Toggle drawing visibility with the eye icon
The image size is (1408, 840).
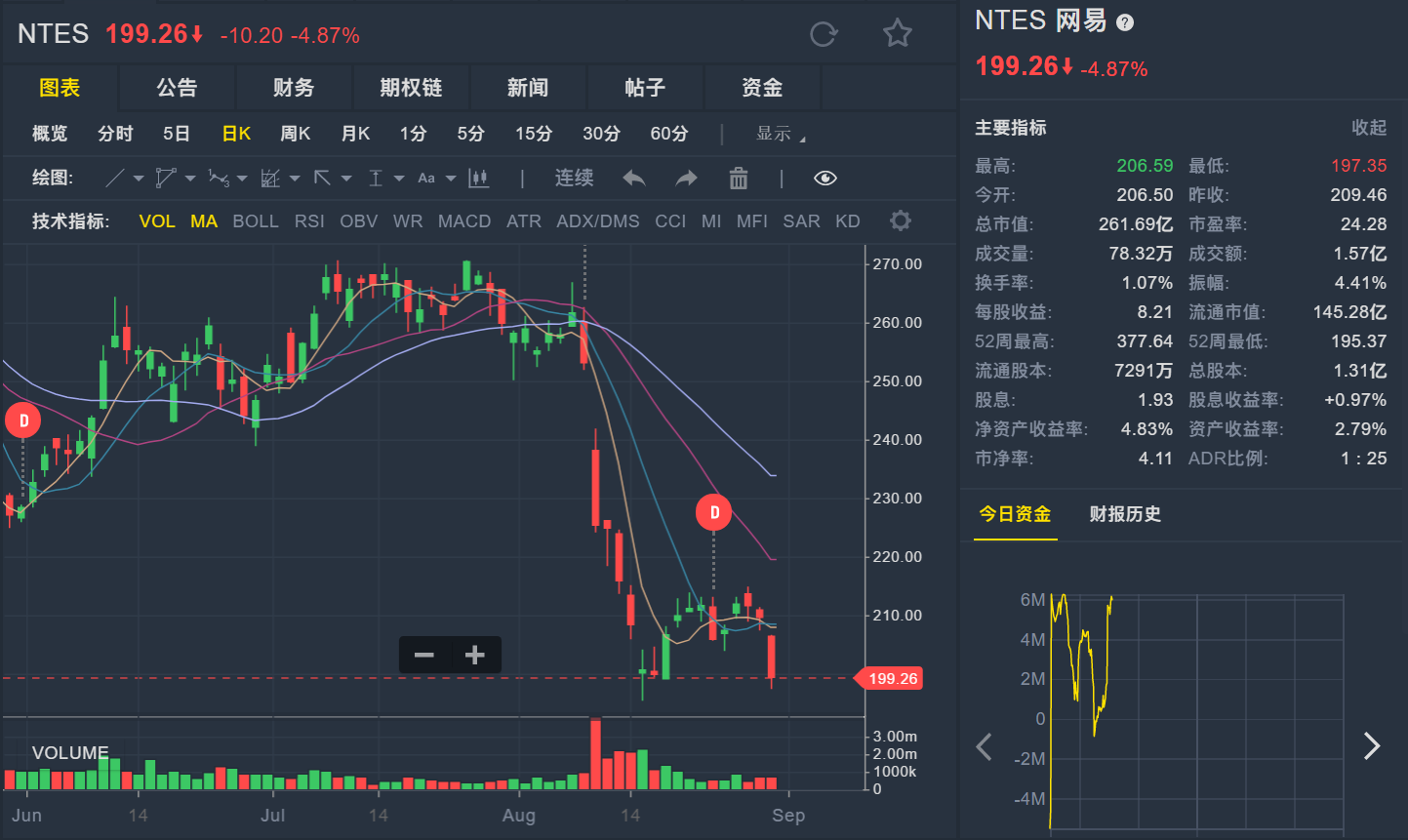pos(825,179)
